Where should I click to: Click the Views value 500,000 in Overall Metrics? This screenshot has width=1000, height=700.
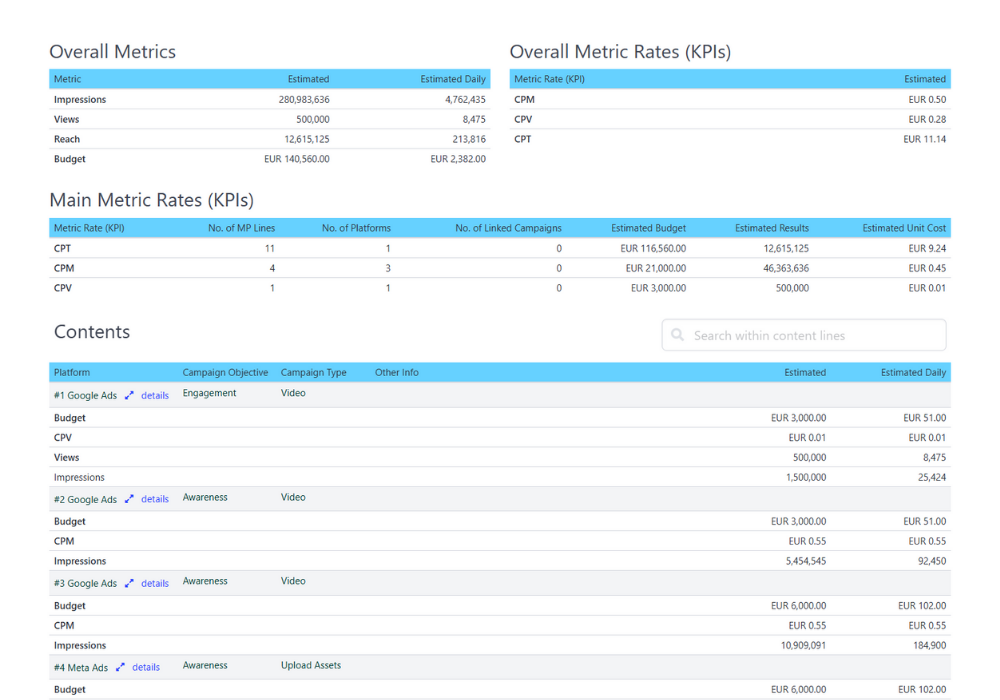click(313, 119)
